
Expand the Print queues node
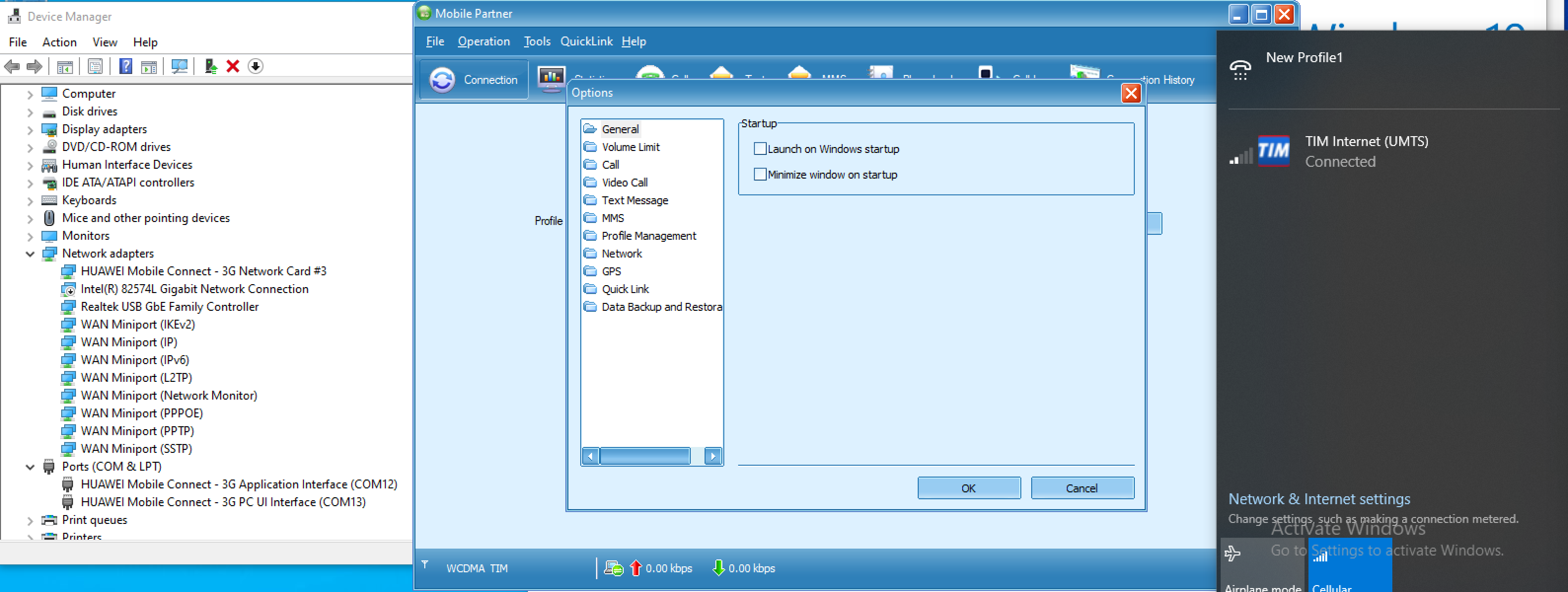pos(30,520)
